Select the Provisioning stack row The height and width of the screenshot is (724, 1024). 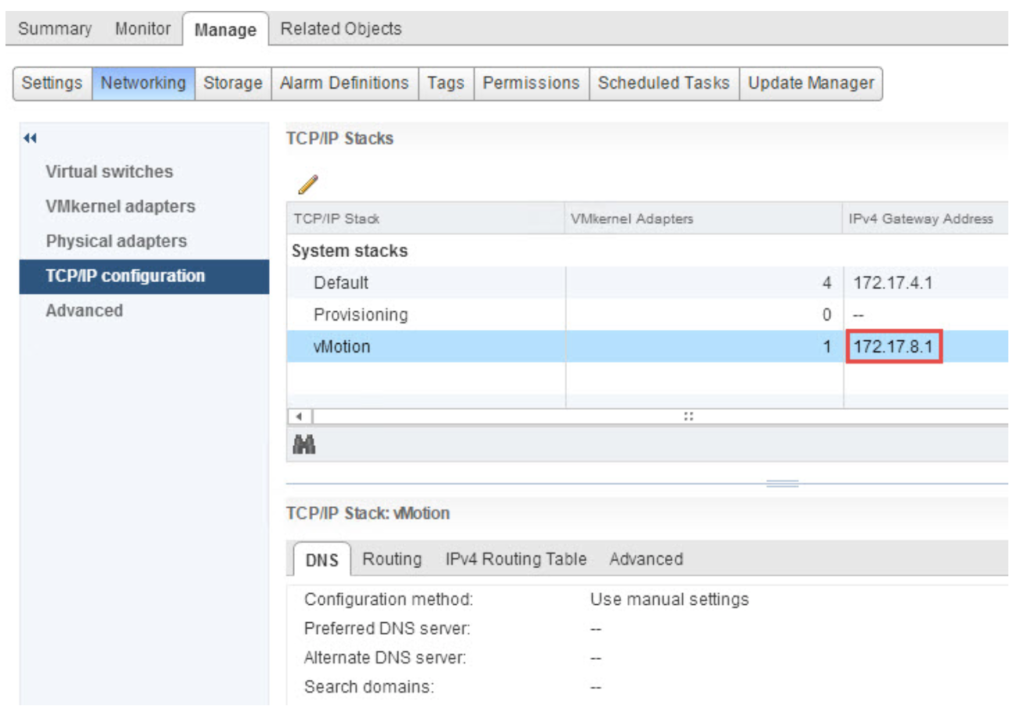(647, 315)
